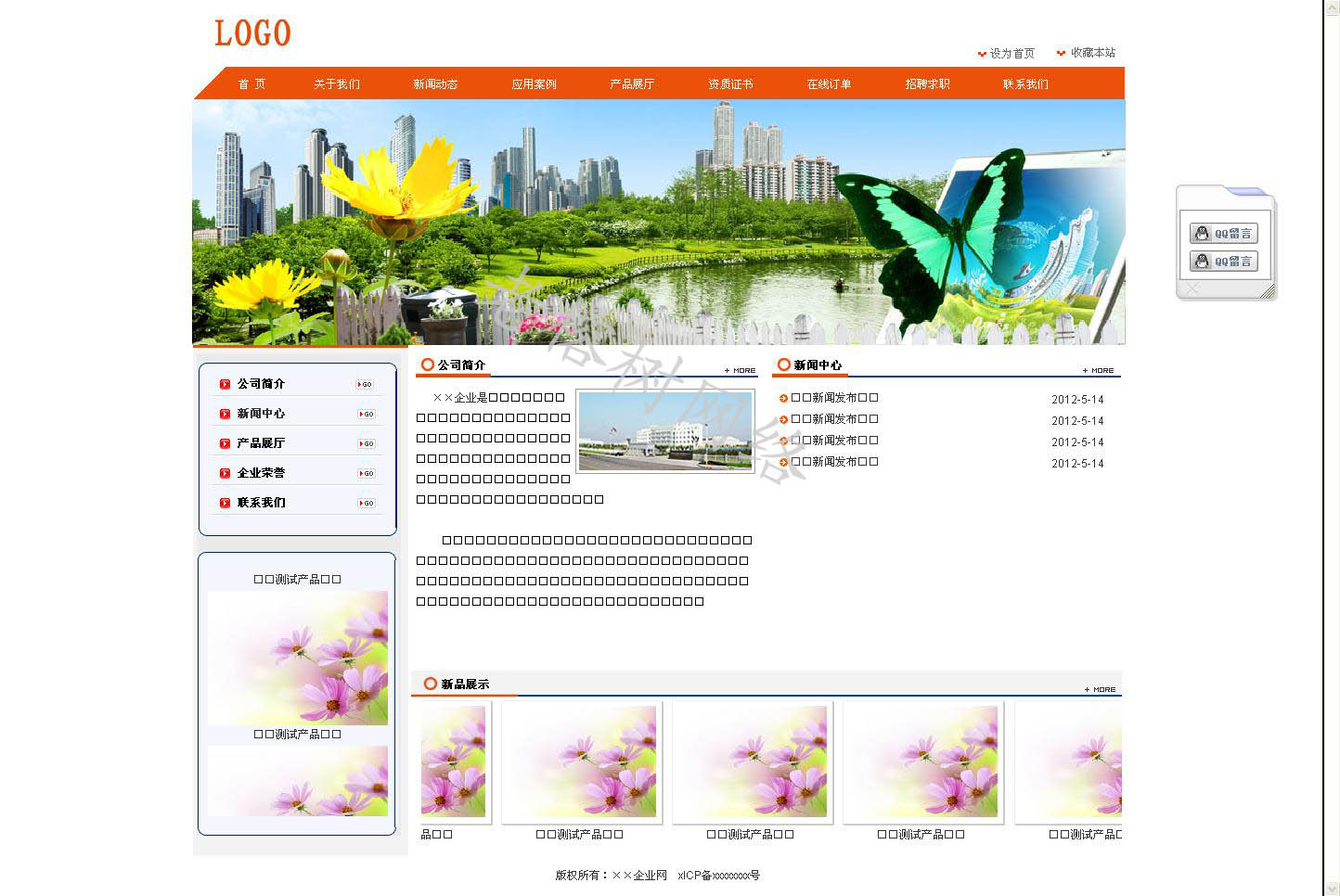Hit the GO icon in the 企业荣誉 row
The height and width of the screenshot is (896, 1340).
366,473
